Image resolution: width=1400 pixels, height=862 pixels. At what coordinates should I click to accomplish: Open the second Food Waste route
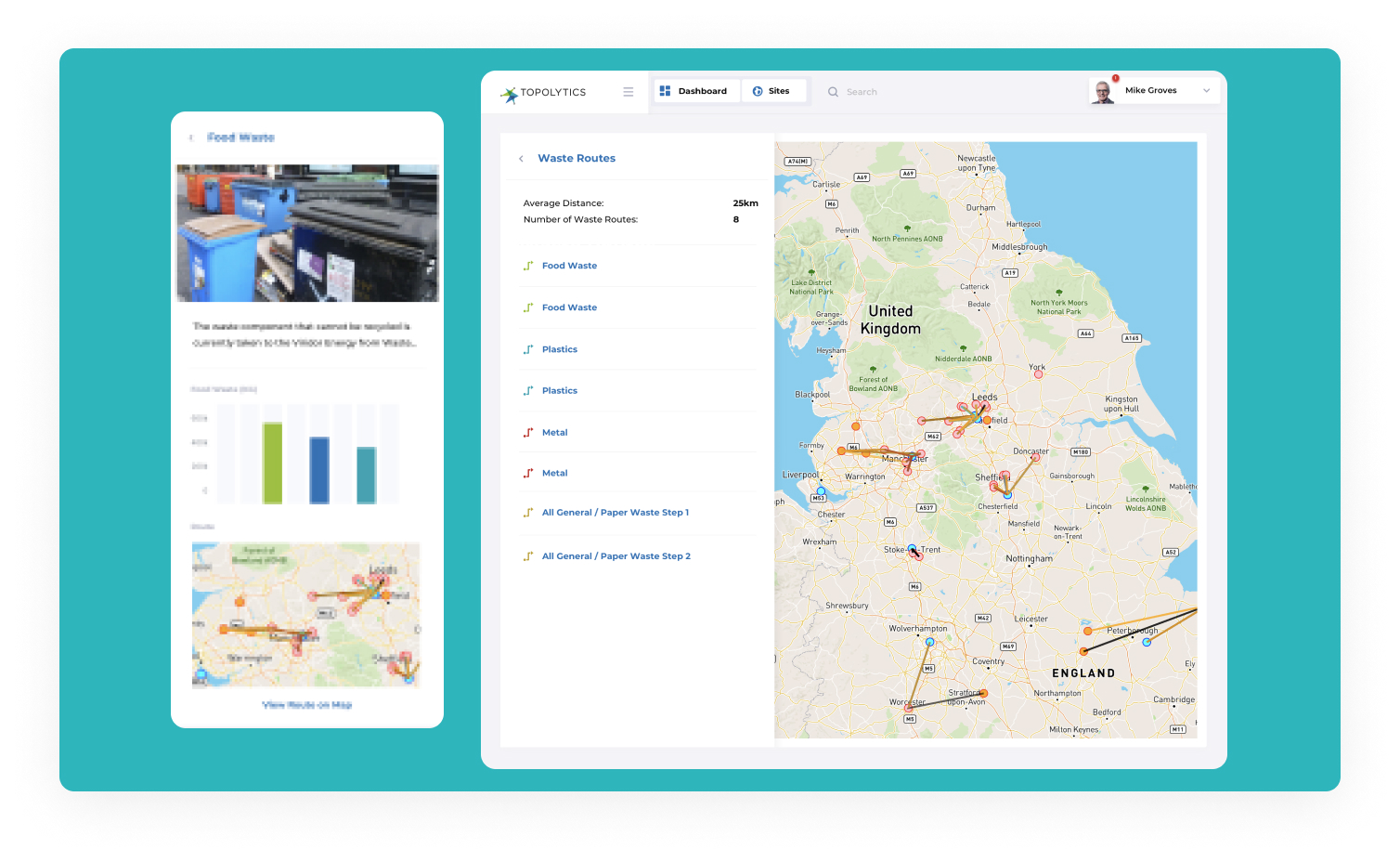coord(569,307)
